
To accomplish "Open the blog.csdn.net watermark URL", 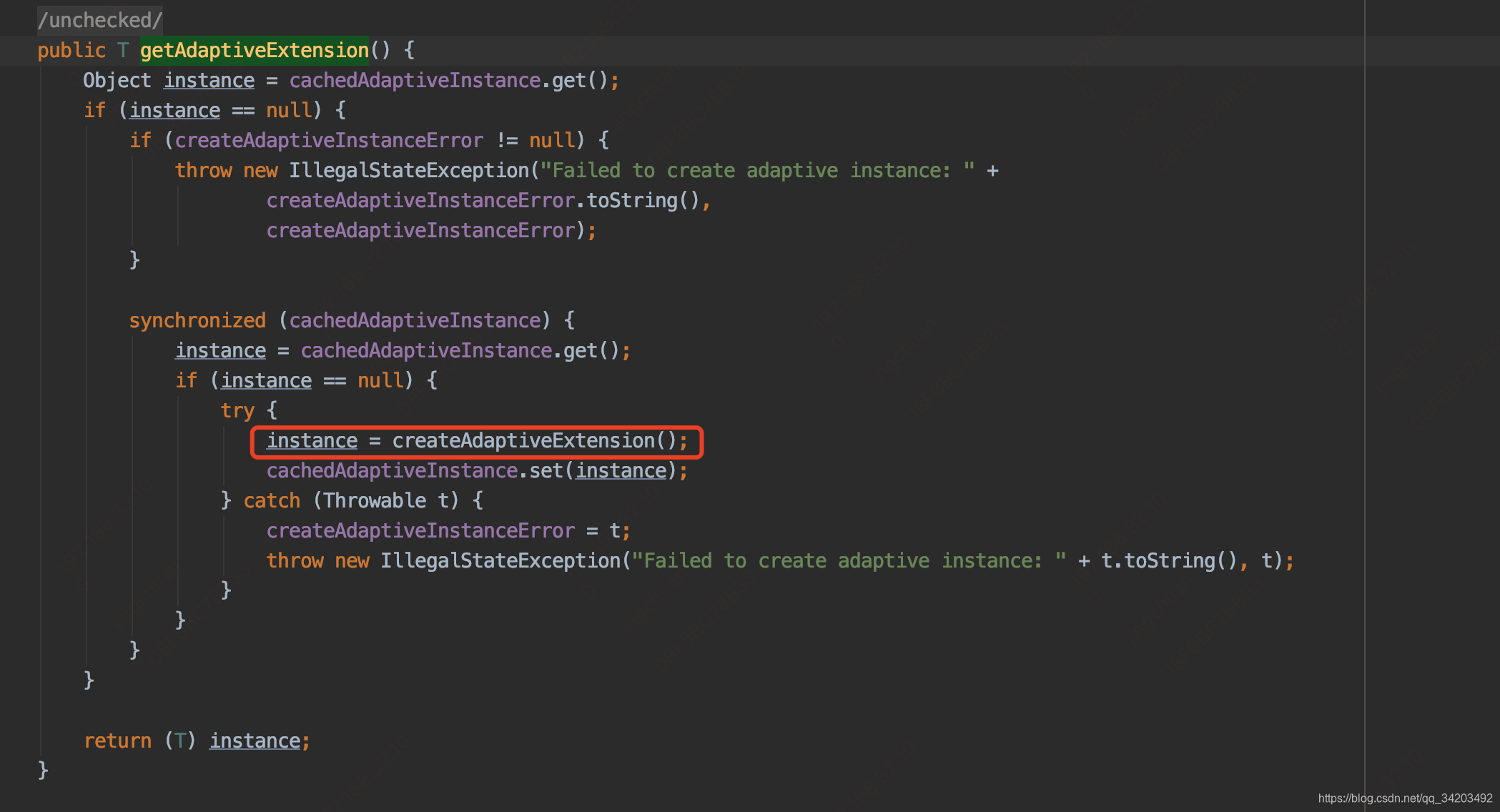I will pyautogui.click(x=1405, y=798).
